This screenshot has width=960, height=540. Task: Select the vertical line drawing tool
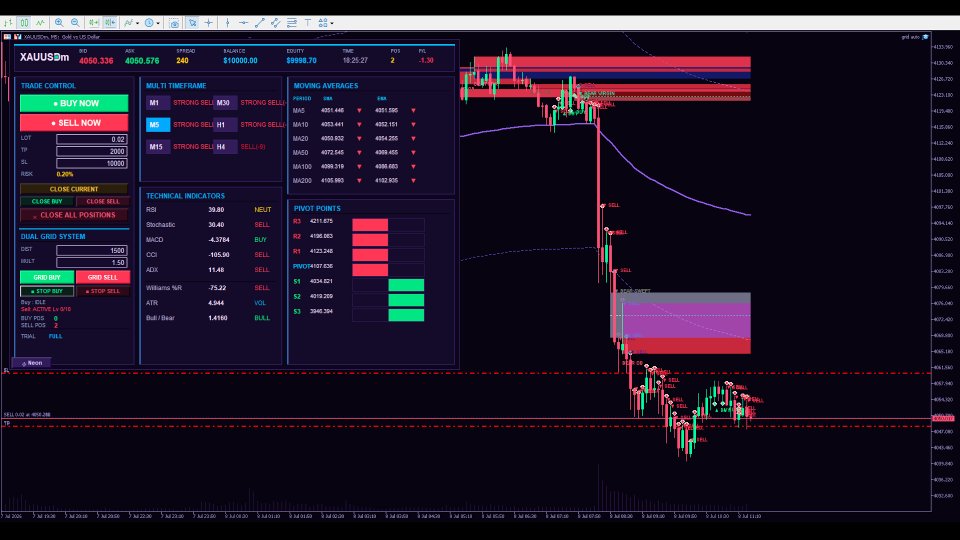point(227,23)
